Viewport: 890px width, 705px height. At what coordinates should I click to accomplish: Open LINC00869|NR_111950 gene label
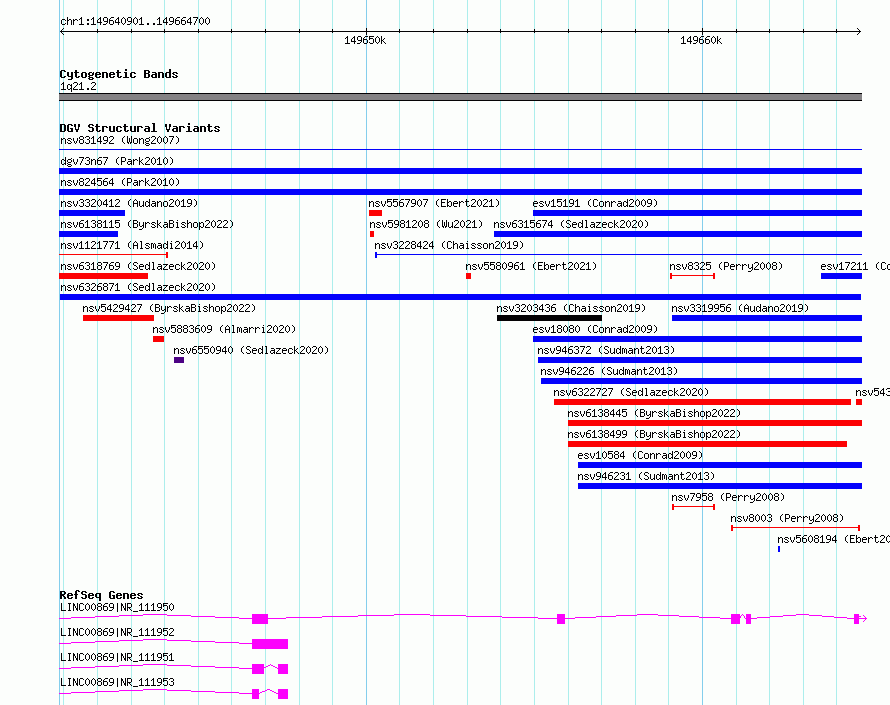click(x=117, y=607)
